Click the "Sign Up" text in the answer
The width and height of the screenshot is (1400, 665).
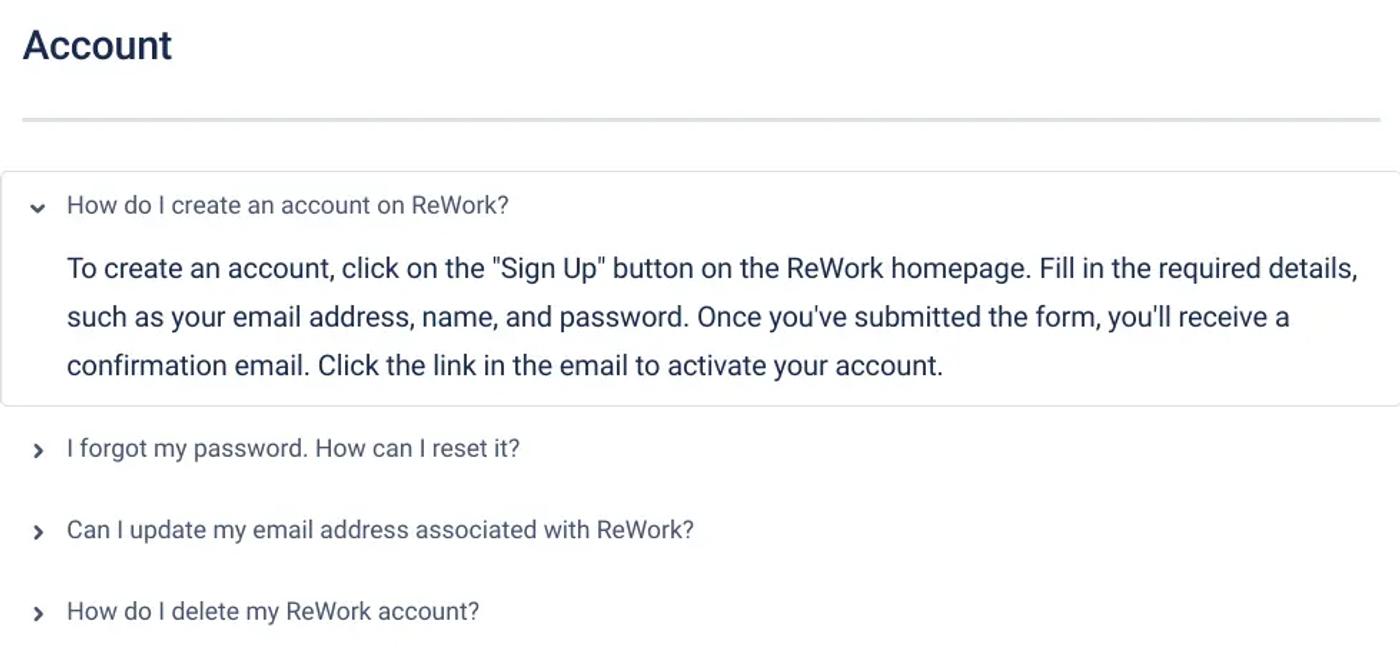pos(551,269)
